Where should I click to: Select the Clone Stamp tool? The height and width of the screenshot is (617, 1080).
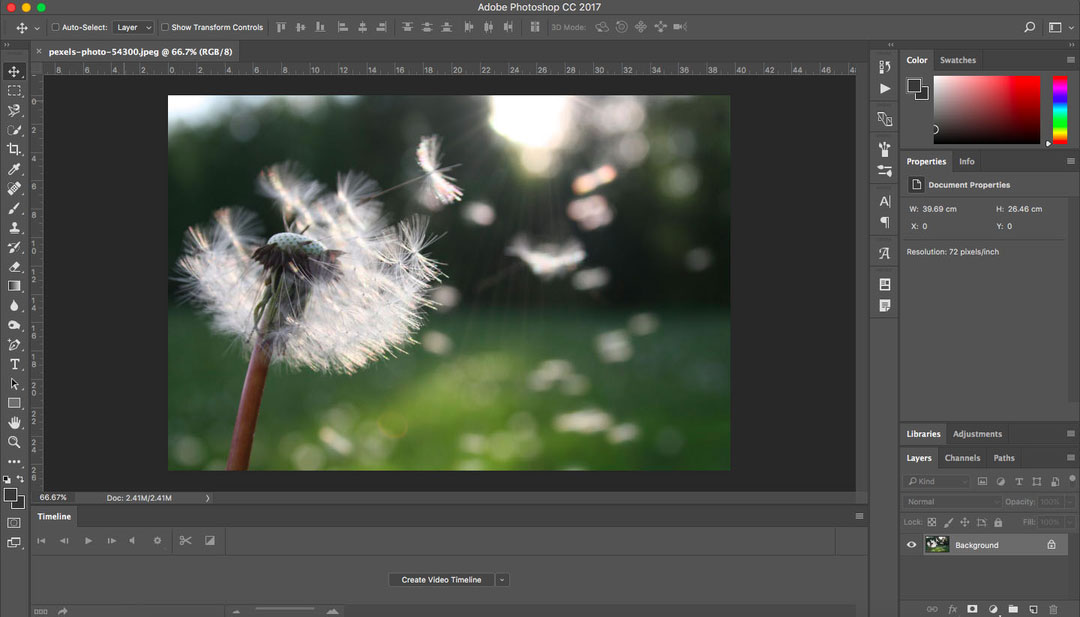click(15, 227)
